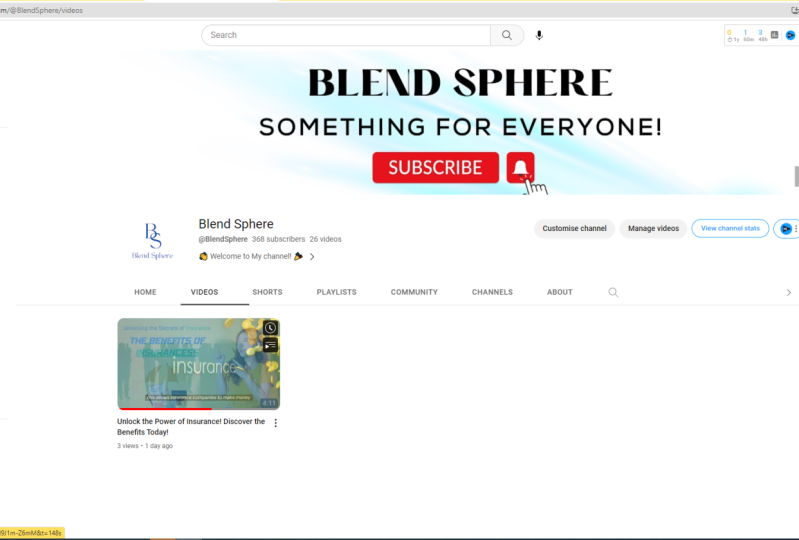This screenshot has width=799, height=540.
Task: Click the blue extension button beside View channel stats
Action: (x=786, y=229)
